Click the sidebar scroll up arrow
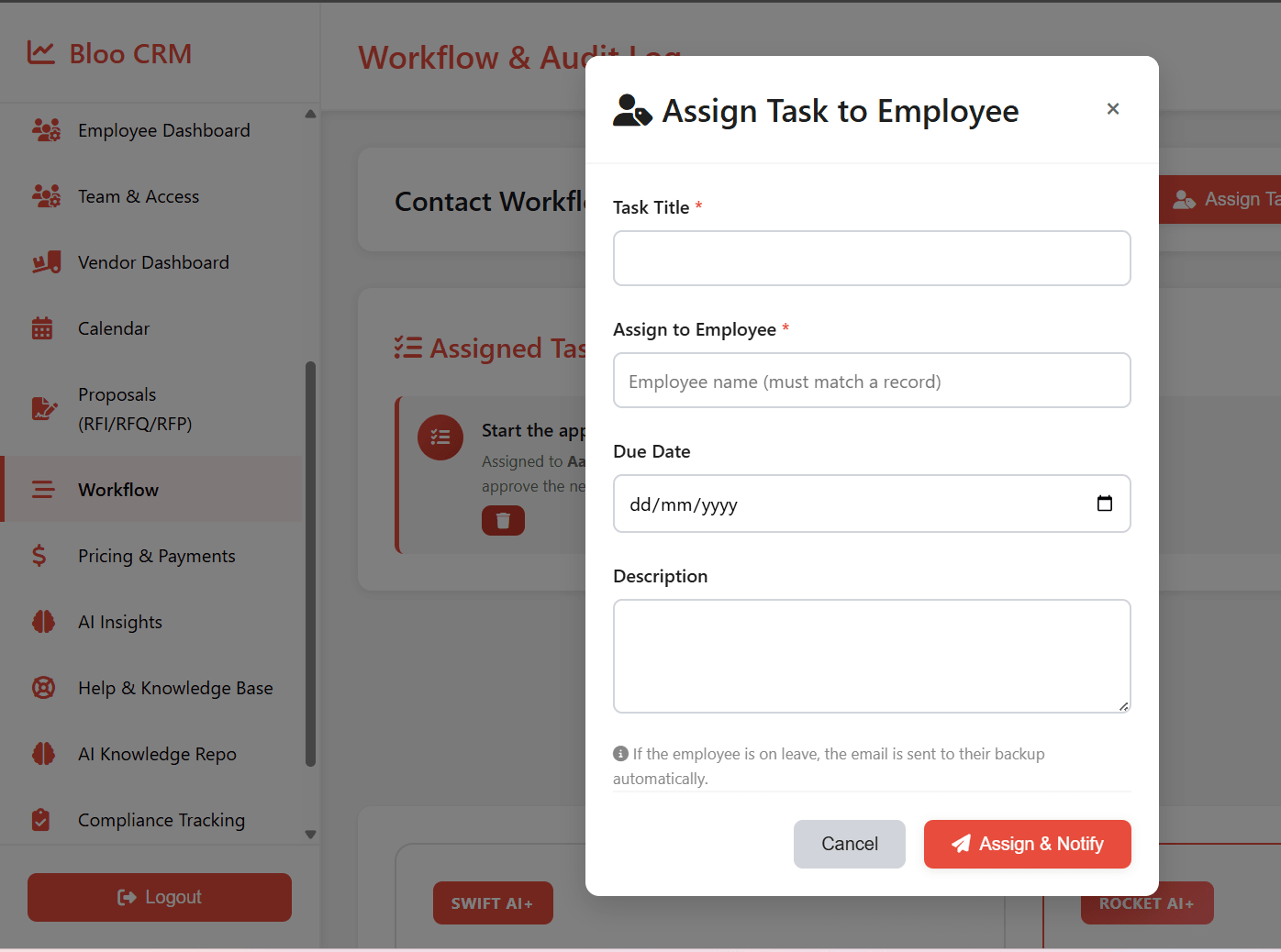The image size is (1281, 952). 310,115
